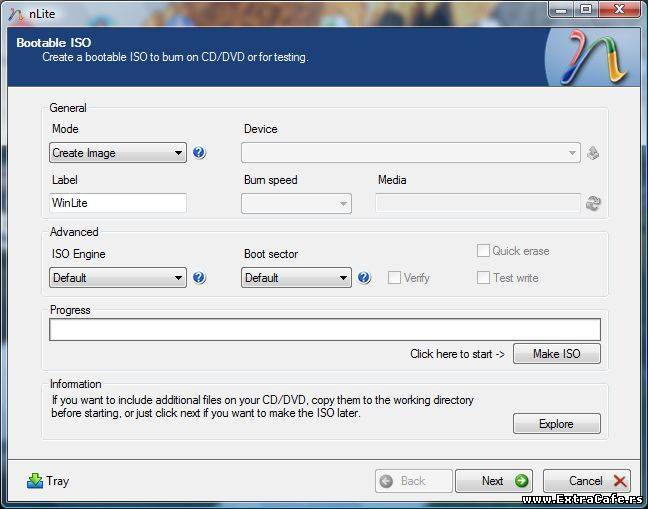648x509 pixels.
Task: Check the Test write option
Action: [x=484, y=278]
